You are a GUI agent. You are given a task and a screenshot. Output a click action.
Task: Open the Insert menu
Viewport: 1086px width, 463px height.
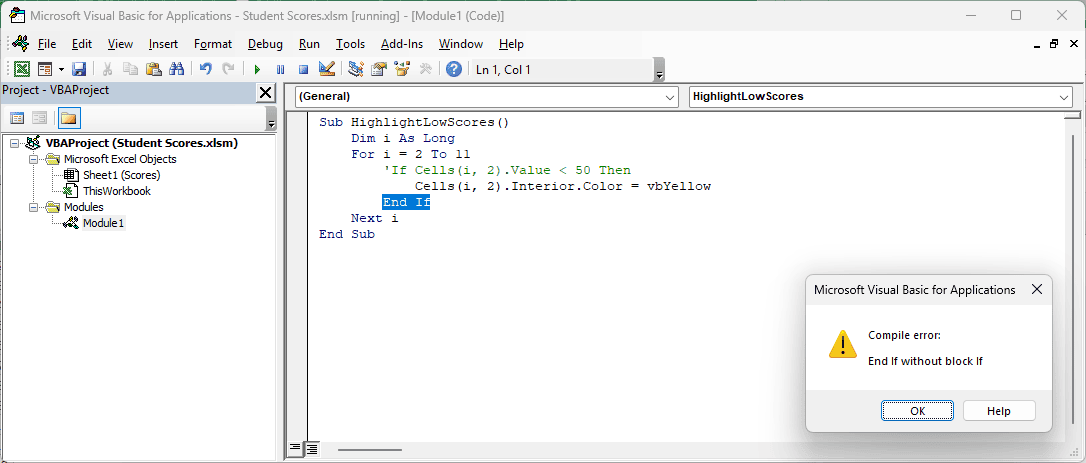click(163, 44)
